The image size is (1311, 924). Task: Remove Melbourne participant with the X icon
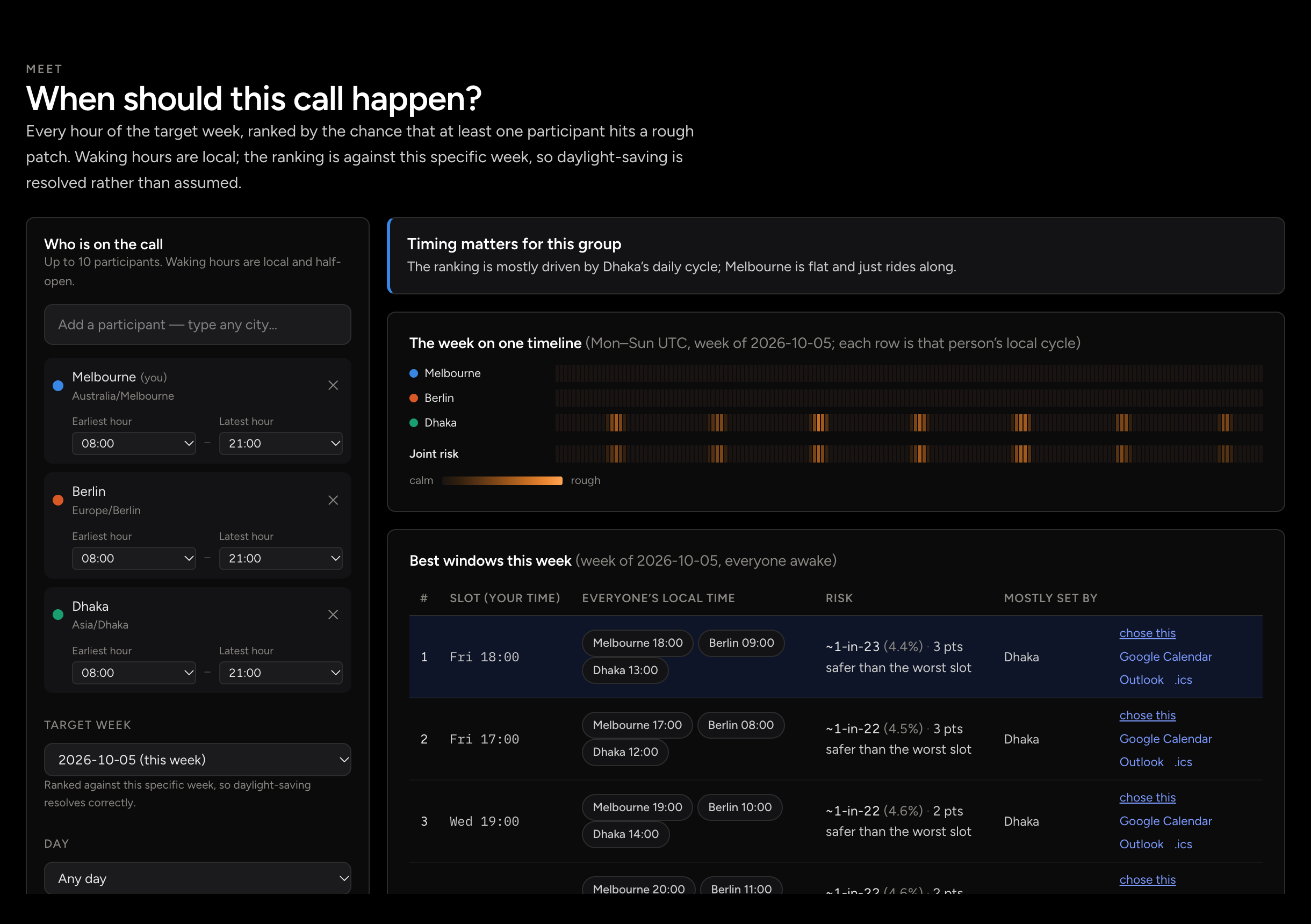[x=333, y=386]
